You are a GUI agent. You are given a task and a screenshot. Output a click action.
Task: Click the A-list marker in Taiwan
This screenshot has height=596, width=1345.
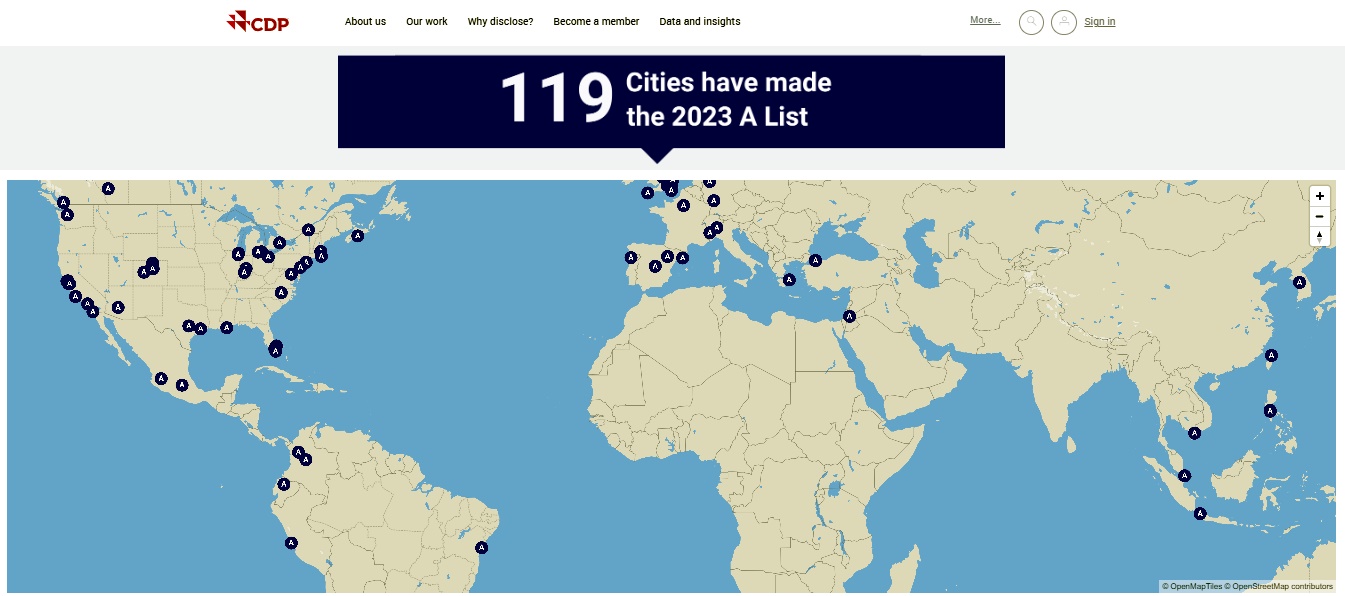point(1271,354)
